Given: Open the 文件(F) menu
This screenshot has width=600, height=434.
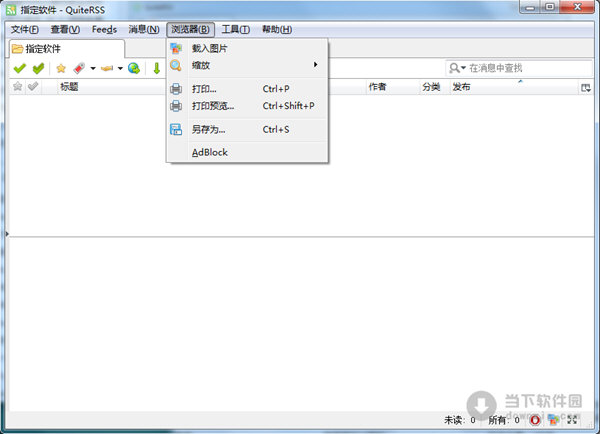Looking at the screenshot, I should pyautogui.click(x=24, y=29).
